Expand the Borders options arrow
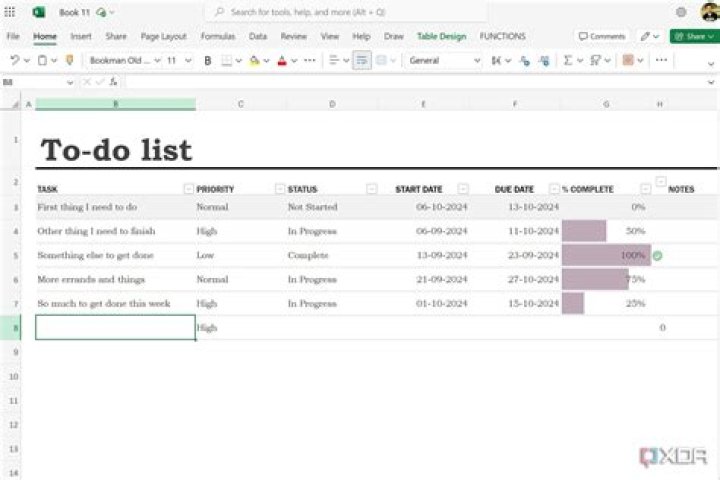Screen dimensions: 720x480 click(x=238, y=61)
